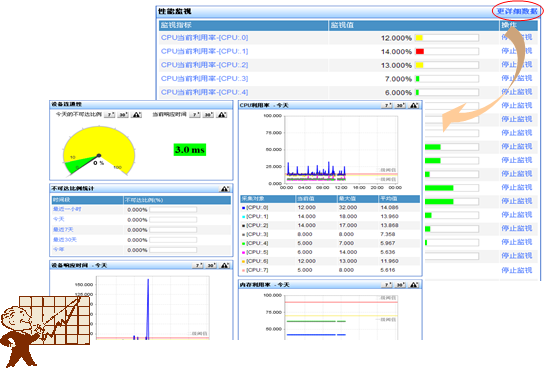Screen dimensions: 545x369
Task: Click the green 3.0 ms response time indicator
Action: pyautogui.click(x=190, y=150)
